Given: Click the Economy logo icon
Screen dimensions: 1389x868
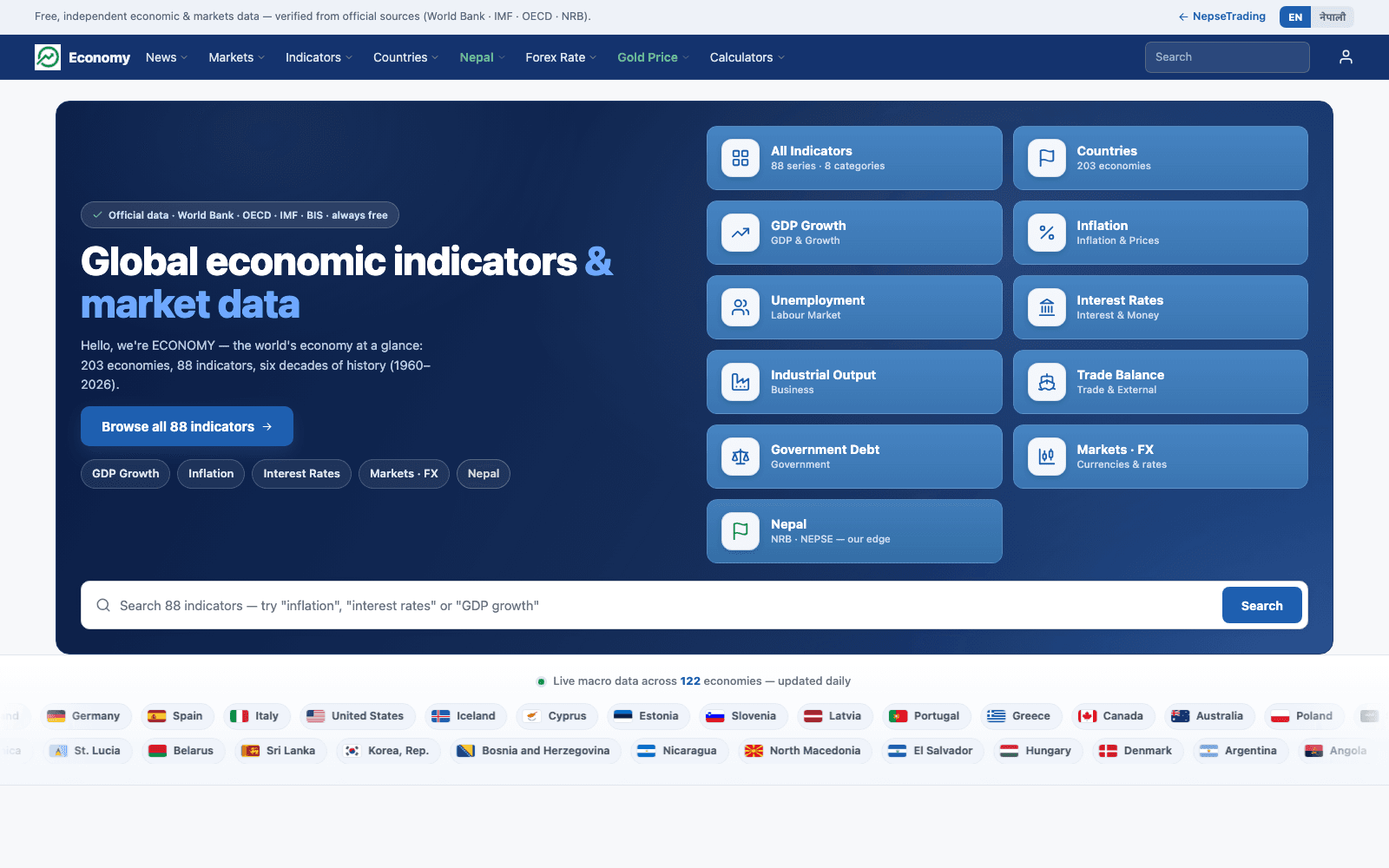Looking at the screenshot, I should 48,57.
